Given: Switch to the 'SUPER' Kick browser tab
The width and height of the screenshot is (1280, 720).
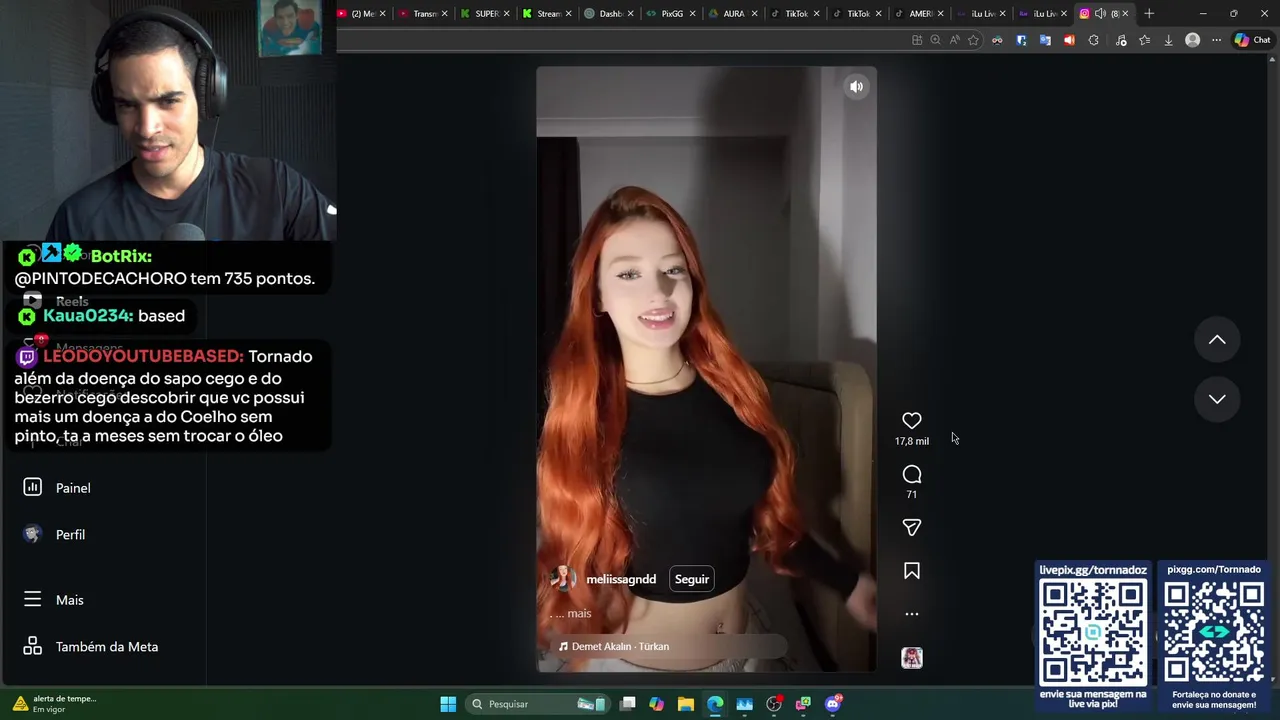Looking at the screenshot, I should 486,13.
